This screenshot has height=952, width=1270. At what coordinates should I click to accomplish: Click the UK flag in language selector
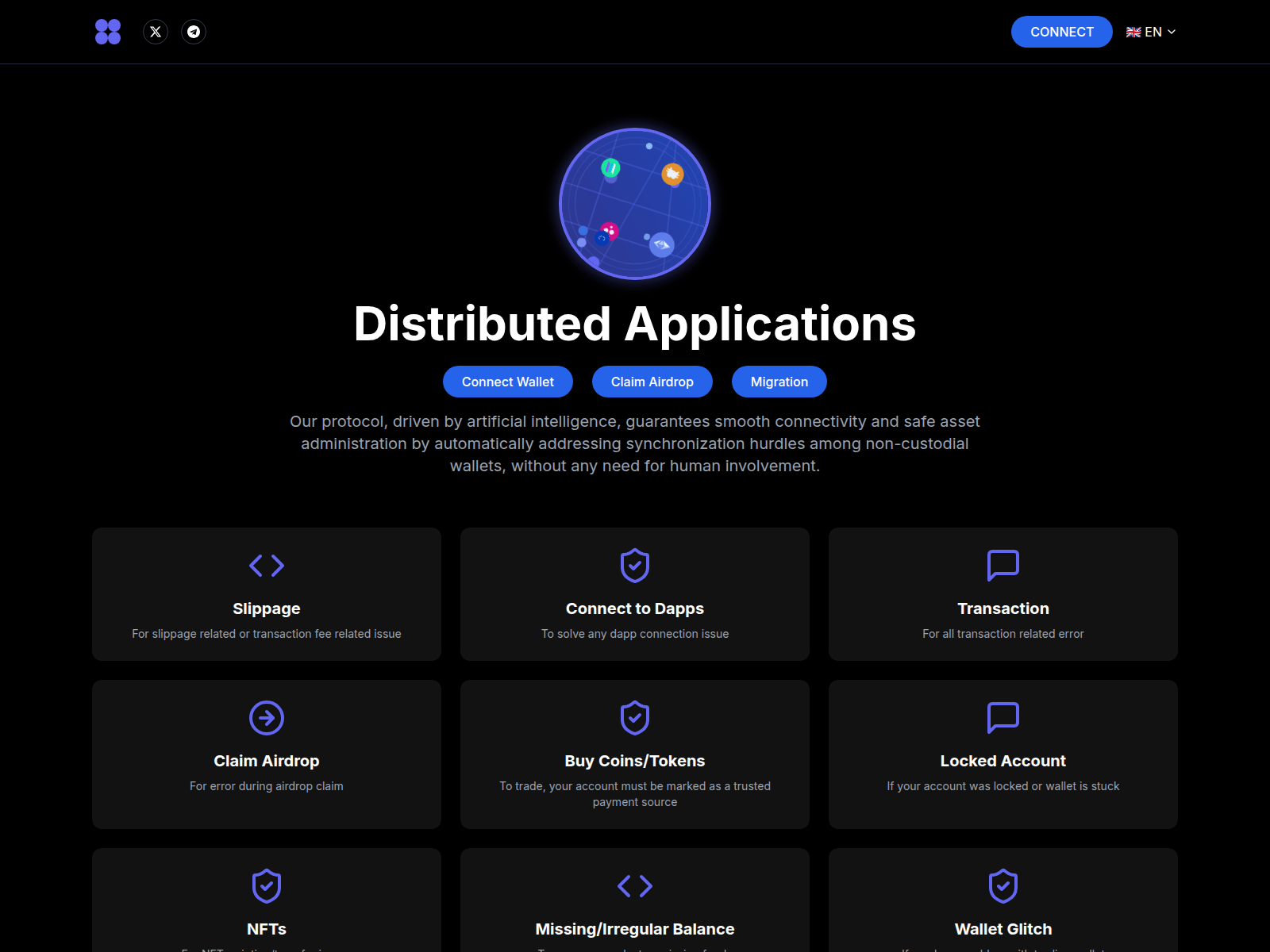pos(1133,33)
